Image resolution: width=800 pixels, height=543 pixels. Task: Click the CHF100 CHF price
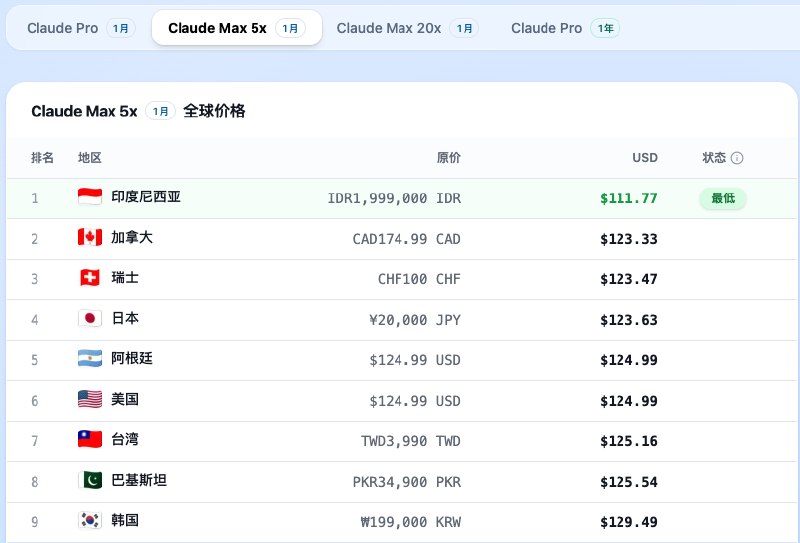419,279
